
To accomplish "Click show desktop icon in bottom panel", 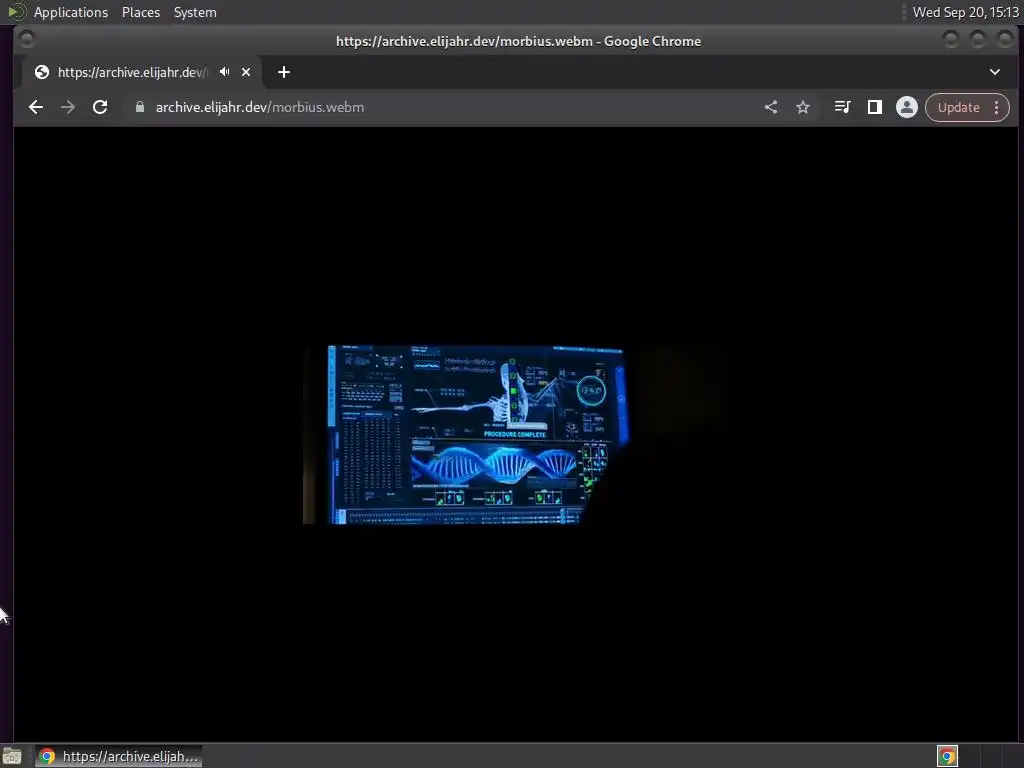I will (12, 756).
